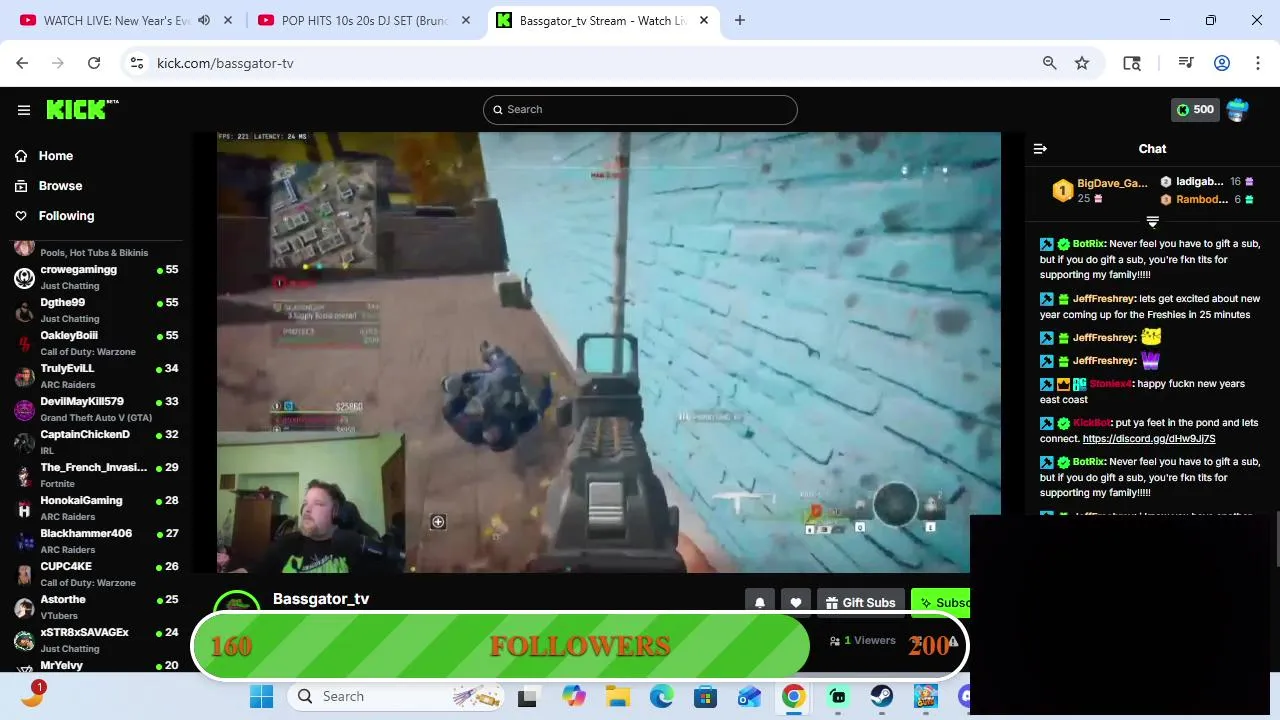This screenshot has width=1280, height=720.
Task: Open the zoom magnifier icon in address bar
Action: click(1049, 63)
